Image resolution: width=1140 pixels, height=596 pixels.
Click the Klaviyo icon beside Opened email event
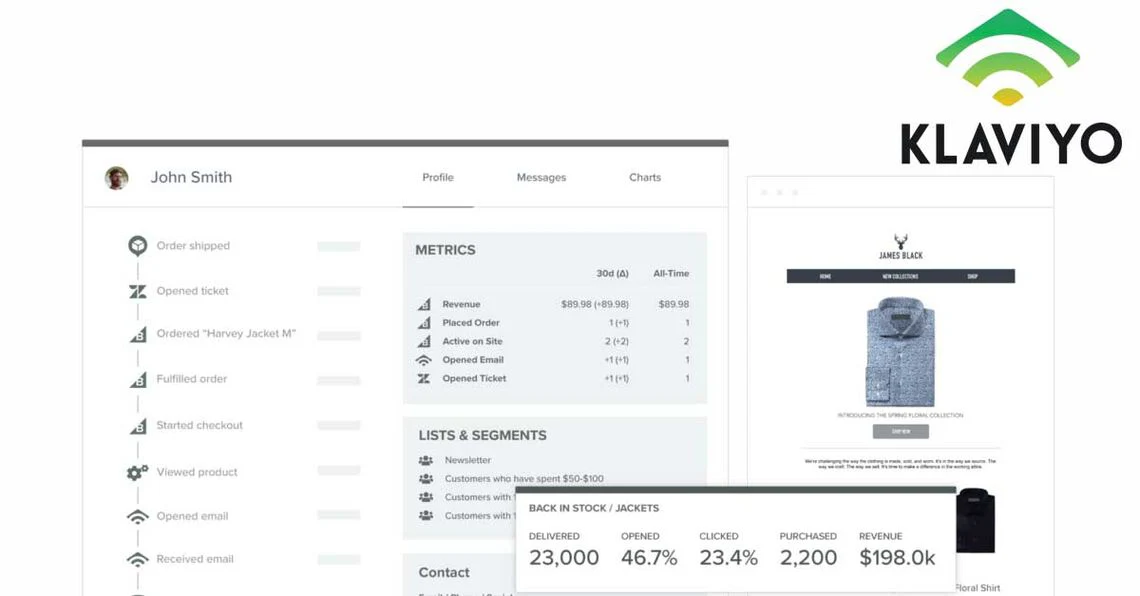[137, 517]
